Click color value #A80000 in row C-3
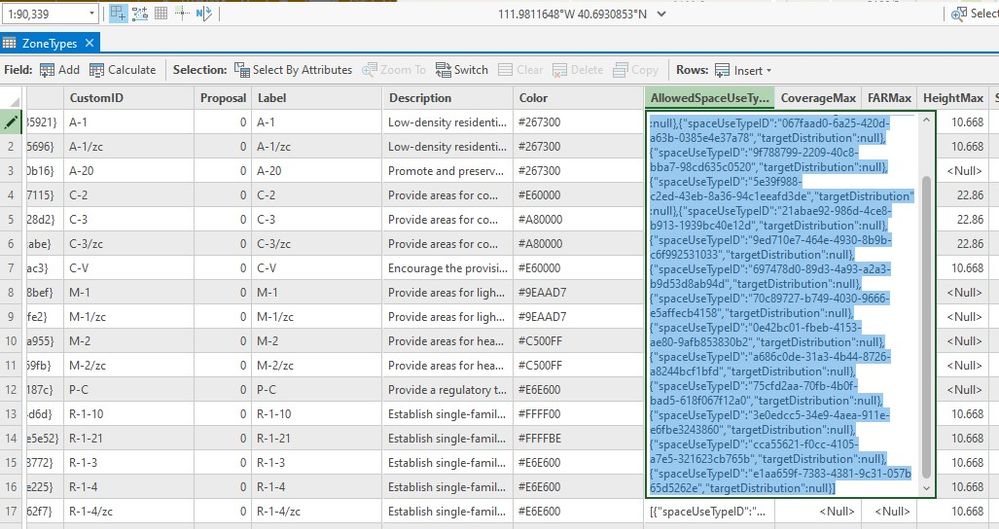 (578, 219)
